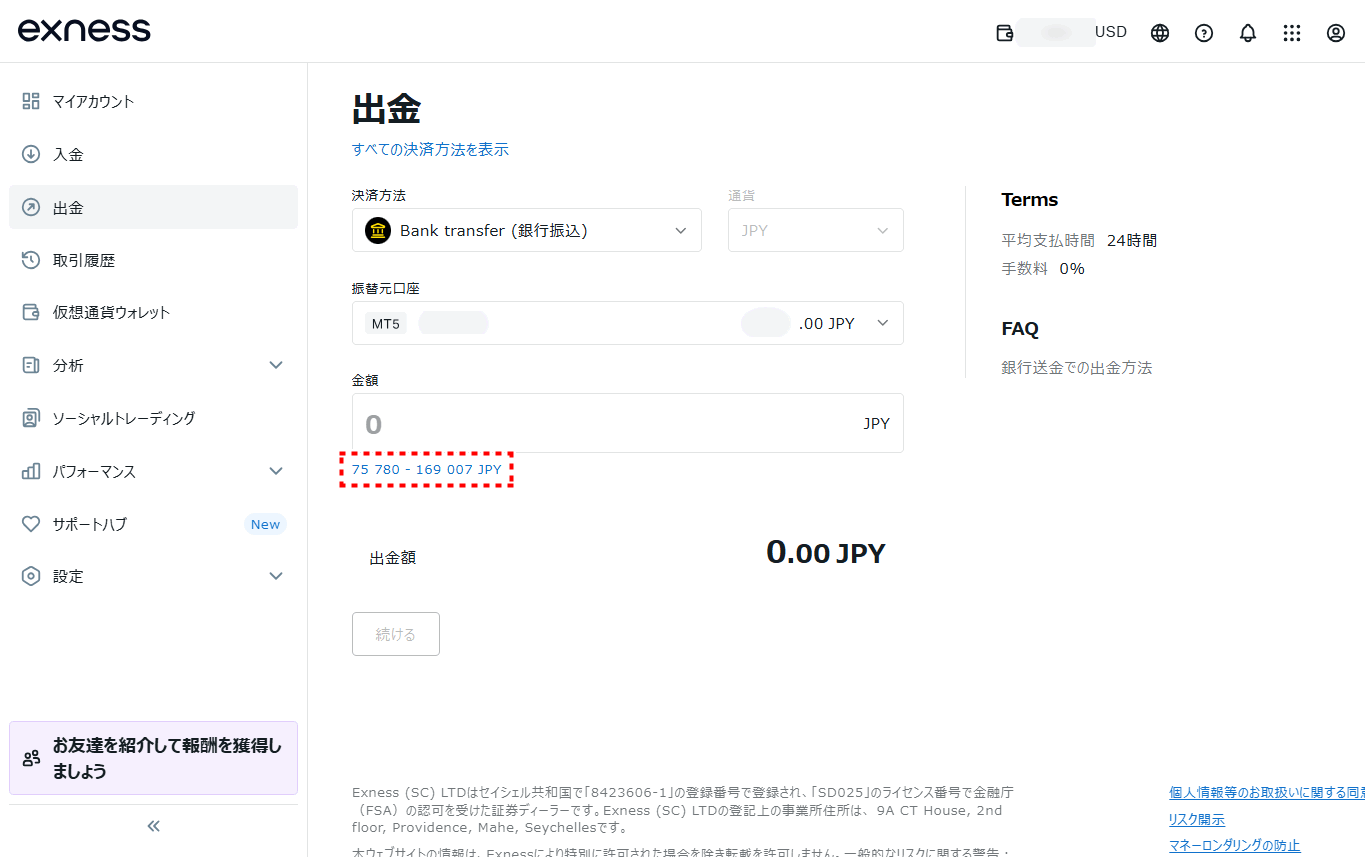The image size is (1365, 857).
Task: Click the マイアカウント dashboard icon
Action: click(31, 101)
